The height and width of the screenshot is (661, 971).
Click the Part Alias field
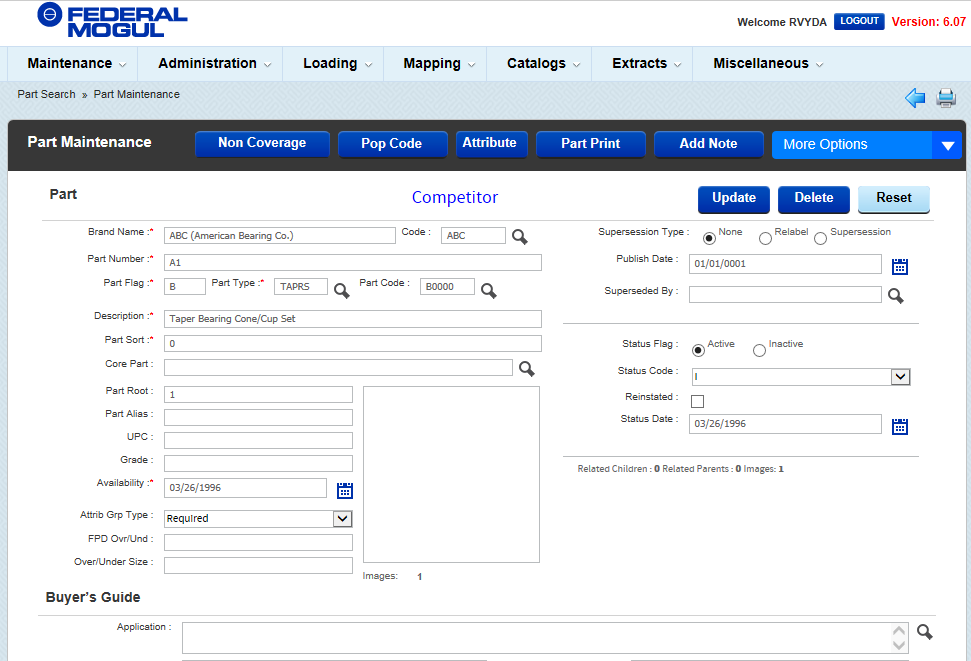click(258, 418)
